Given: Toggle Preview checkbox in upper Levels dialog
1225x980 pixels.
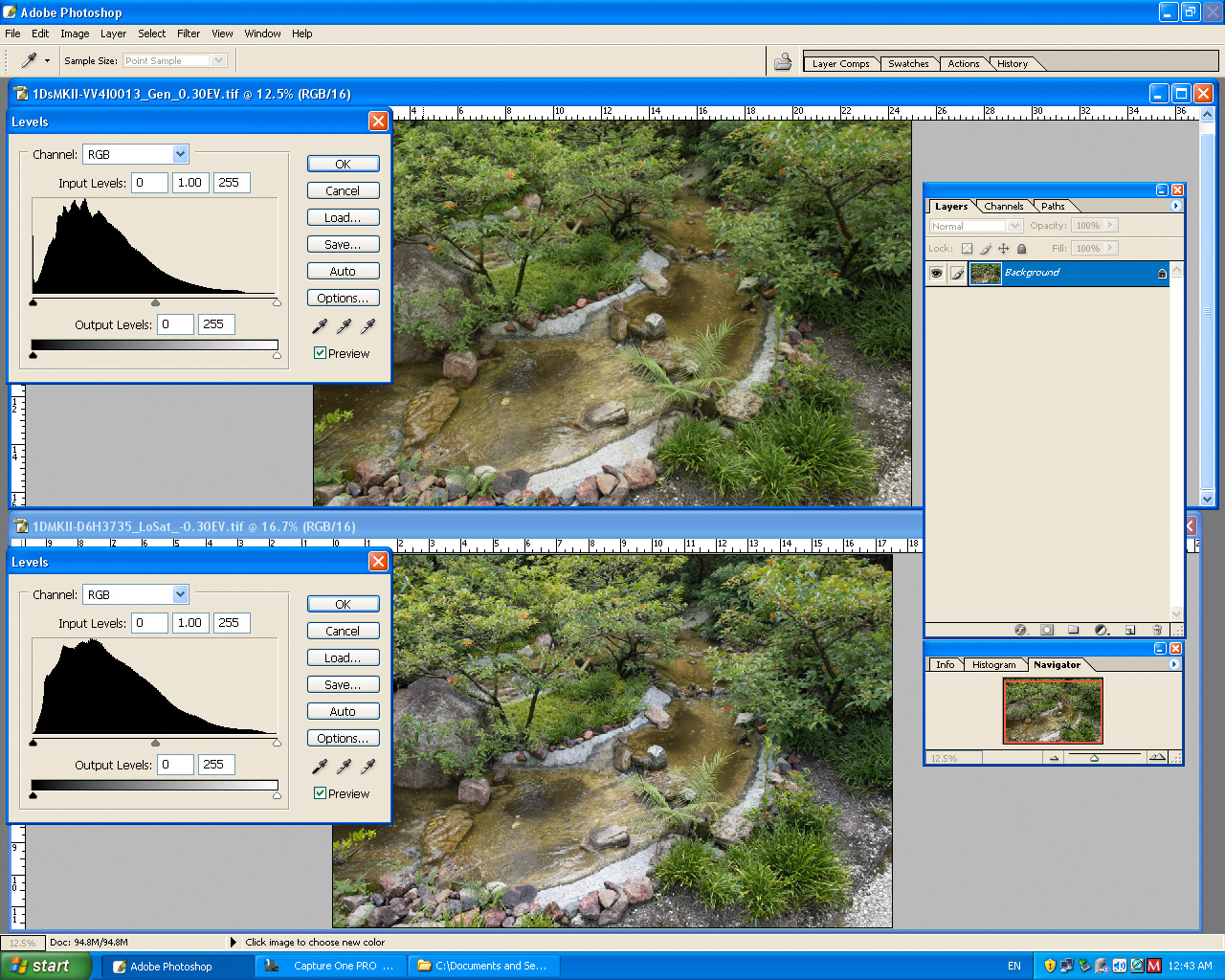Looking at the screenshot, I should pyautogui.click(x=321, y=353).
